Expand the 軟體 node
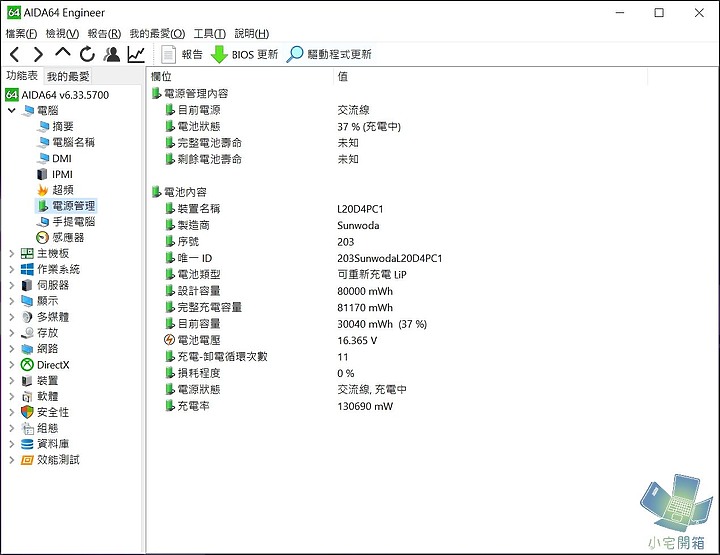720x555 pixels. (12, 396)
